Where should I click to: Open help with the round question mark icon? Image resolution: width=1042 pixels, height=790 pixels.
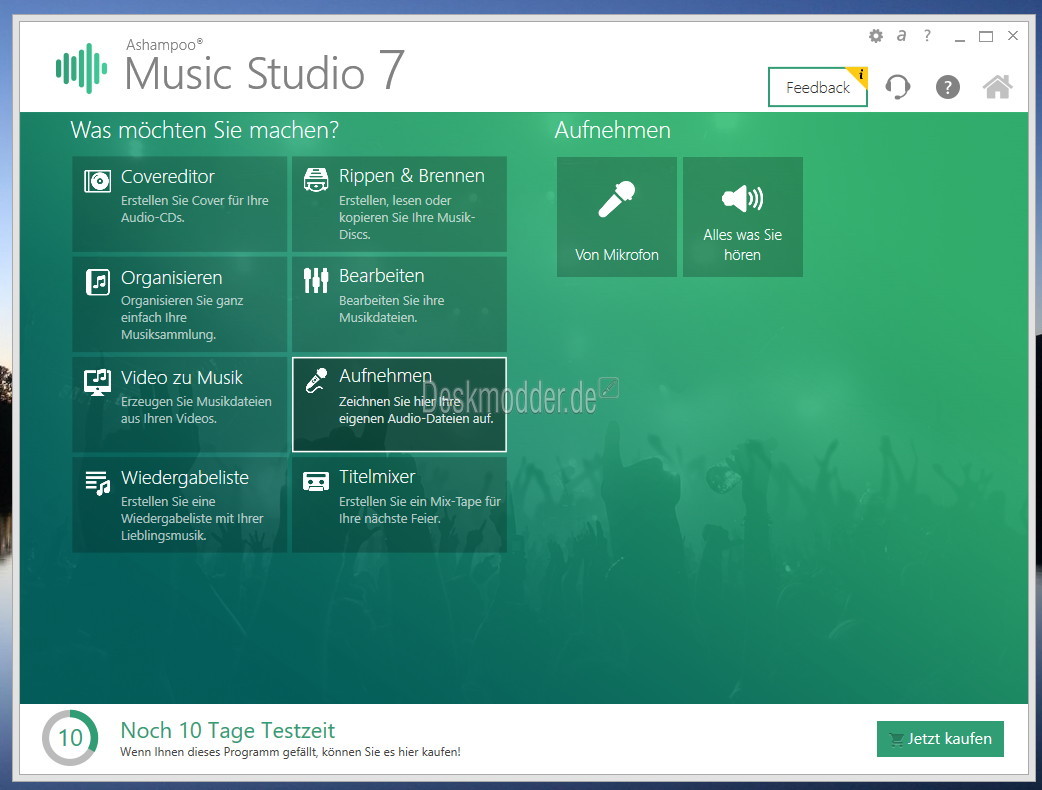point(948,87)
